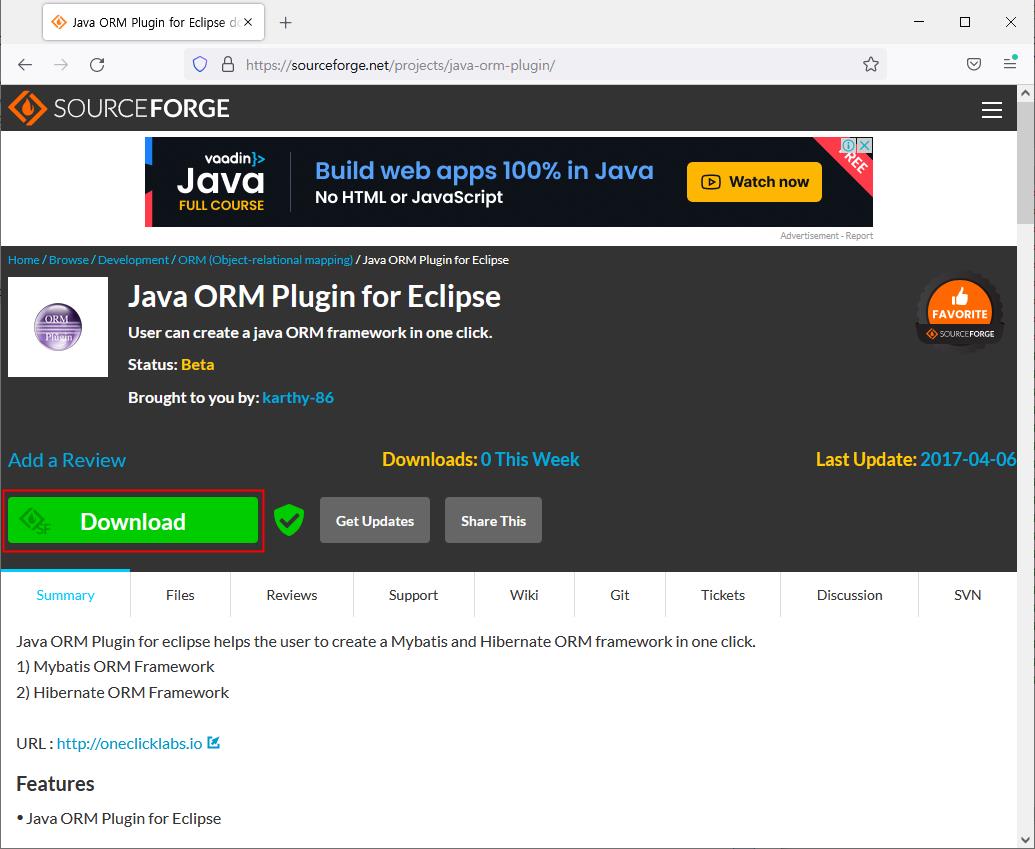Viewport: 1035px width, 849px height.
Task: Click the 0 This Week downloads link
Action: (530, 459)
